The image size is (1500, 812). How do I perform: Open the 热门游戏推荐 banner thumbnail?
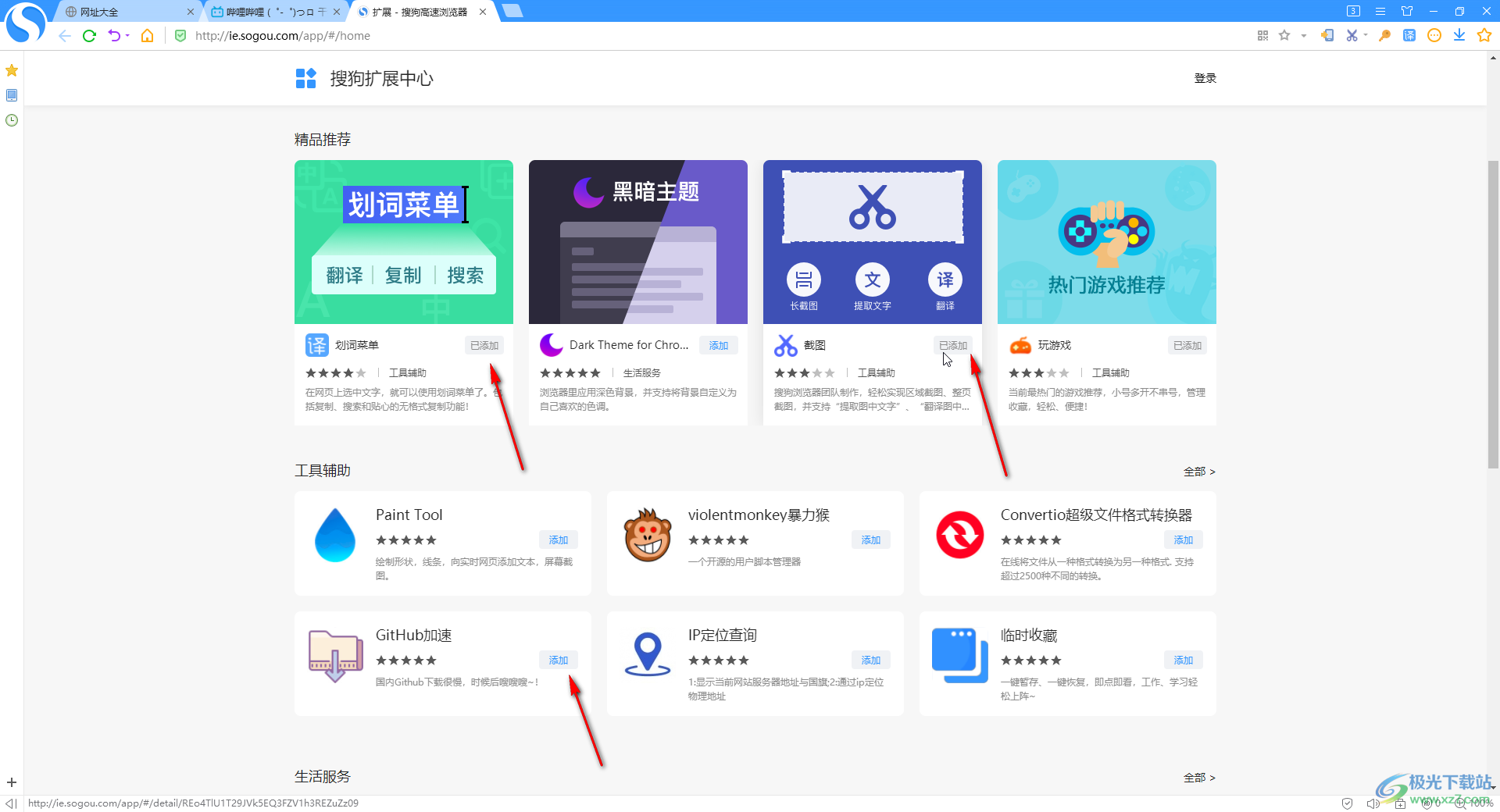point(1107,242)
